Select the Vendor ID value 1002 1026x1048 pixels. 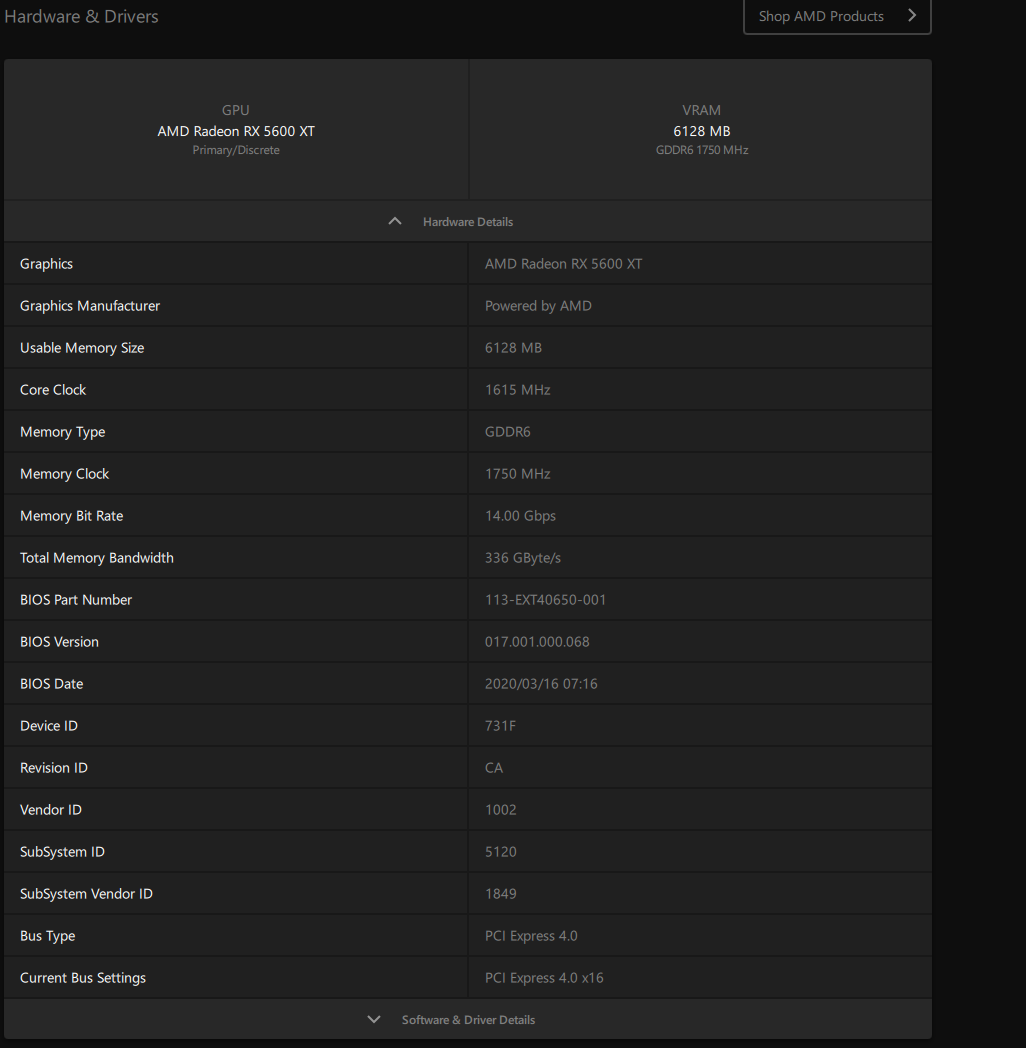501,810
